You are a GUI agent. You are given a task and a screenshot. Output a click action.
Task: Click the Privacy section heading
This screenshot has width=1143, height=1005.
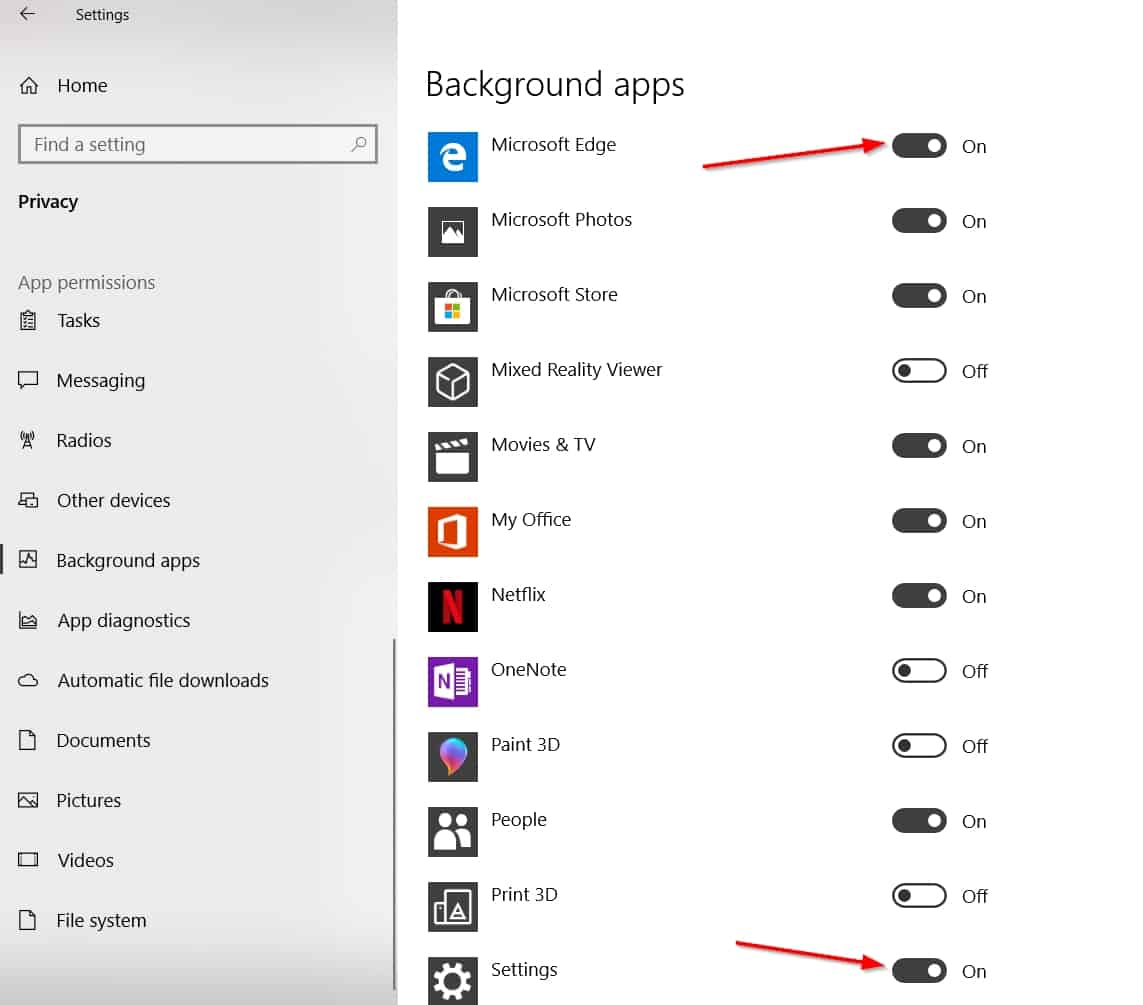[x=48, y=202]
